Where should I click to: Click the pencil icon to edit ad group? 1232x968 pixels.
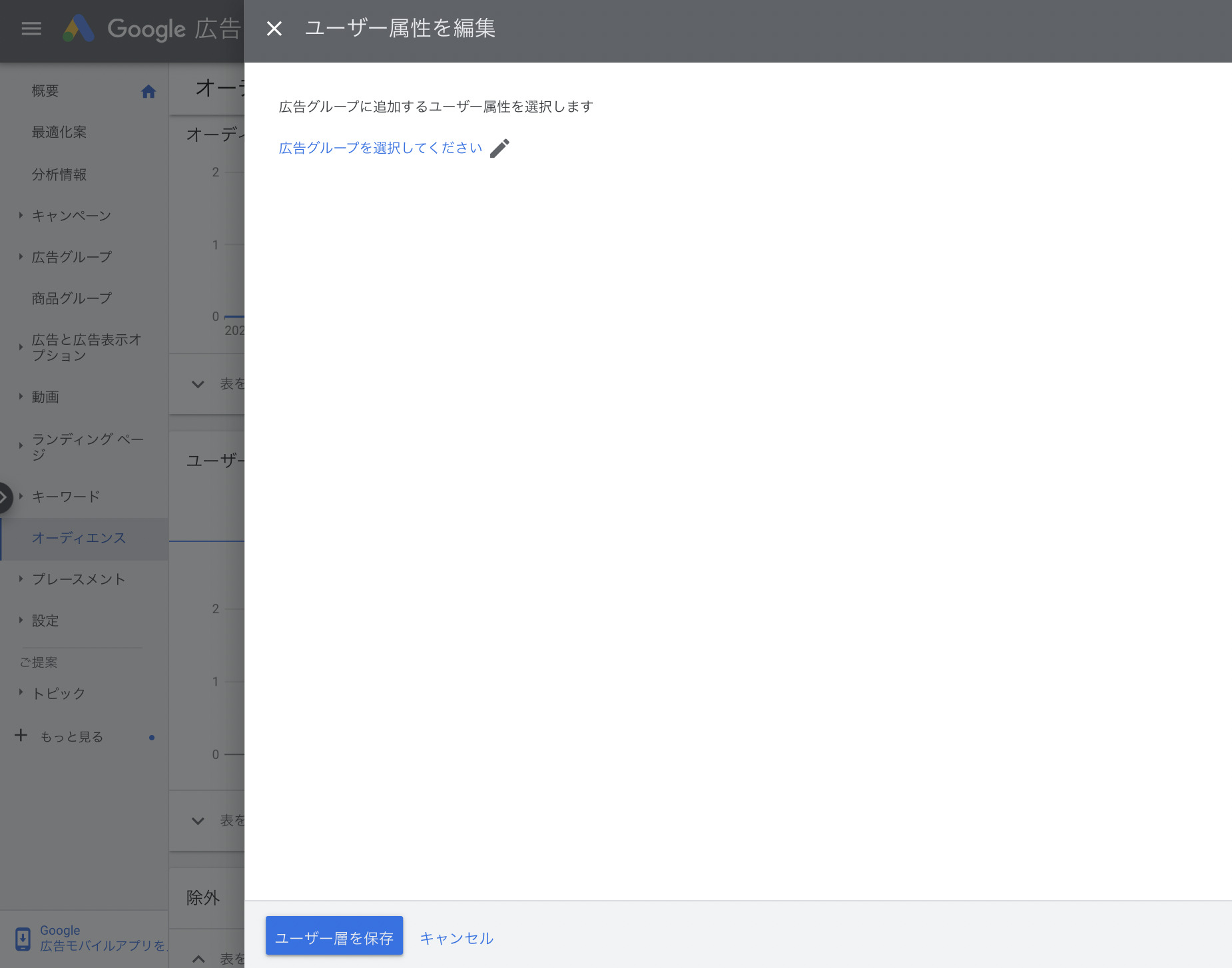[500, 148]
